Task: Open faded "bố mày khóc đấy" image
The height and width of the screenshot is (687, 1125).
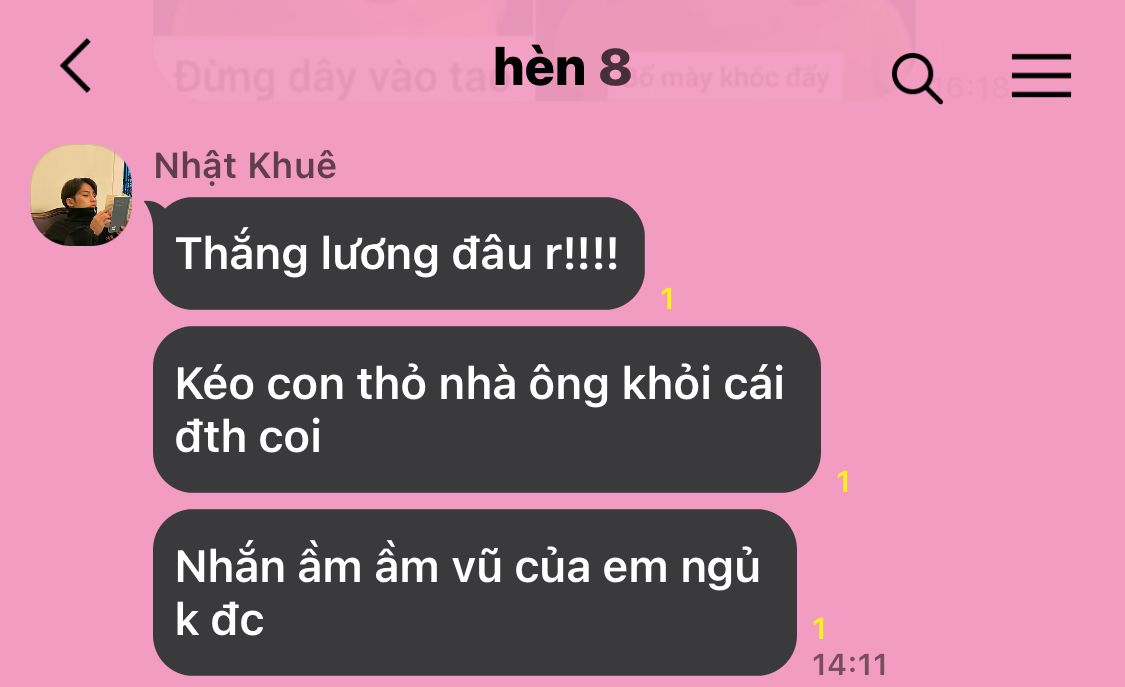Action: point(725,50)
